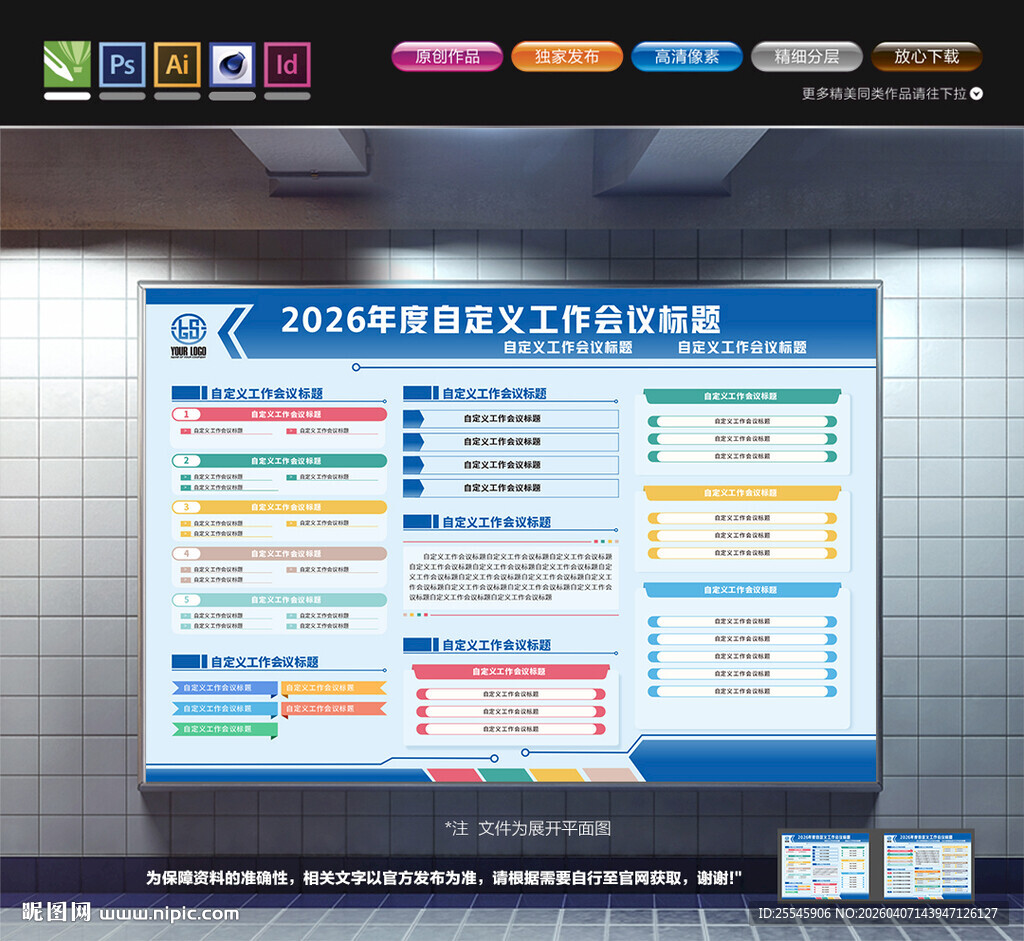Click the second preview thumbnail at bottom right
Screen dimensions: 1024x941
point(927,865)
